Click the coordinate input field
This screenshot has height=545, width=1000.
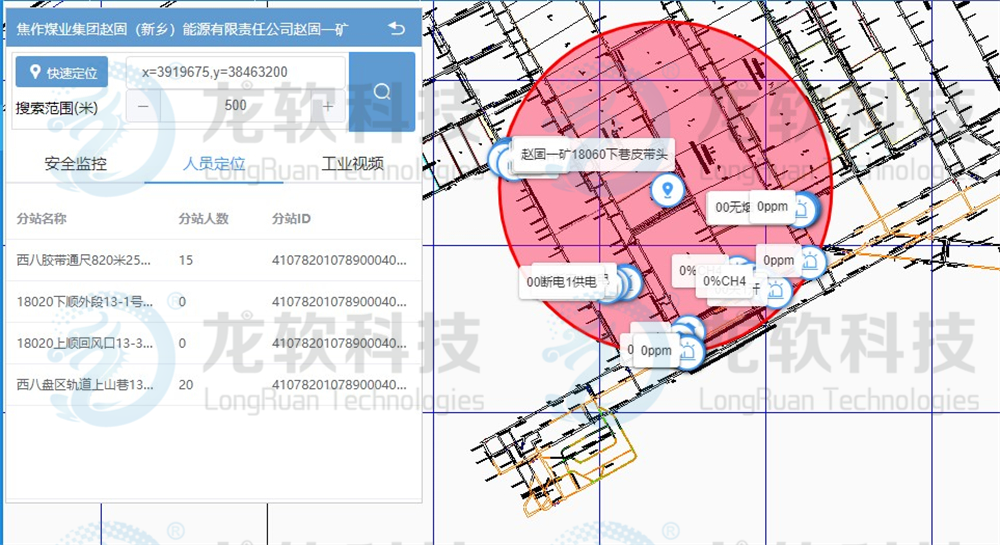pyautogui.click(x=235, y=73)
